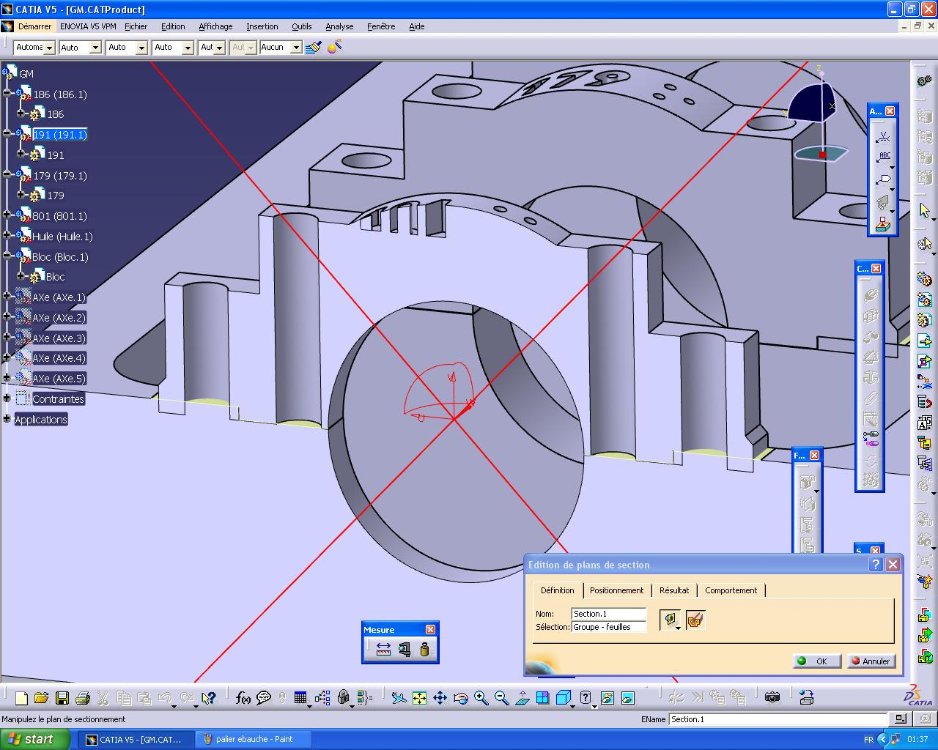Image resolution: width=938 pixels, height=750 pixels.
Task: Expand the AXe (AXe.1) tree node
Action: (x=8, y=297)
